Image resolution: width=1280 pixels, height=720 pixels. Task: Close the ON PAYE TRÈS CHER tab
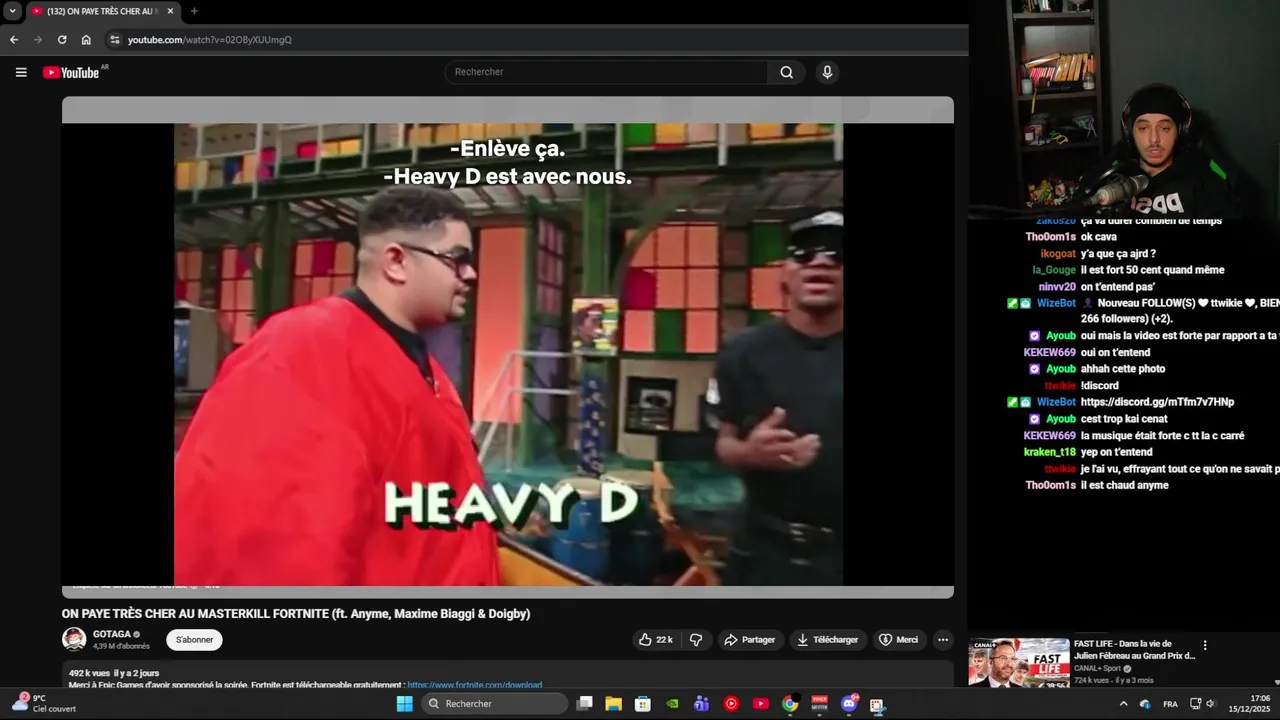(170, 11)
